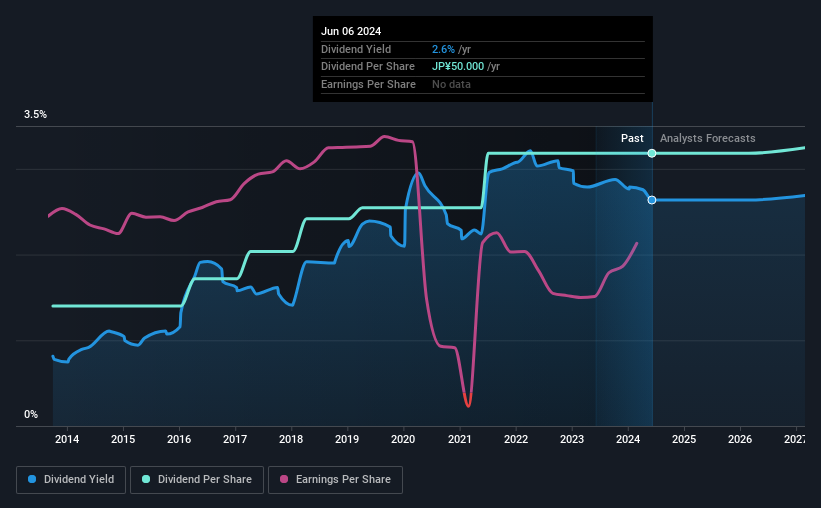
Task: Click the 0% y-axis label
Action: pos(31,414)
